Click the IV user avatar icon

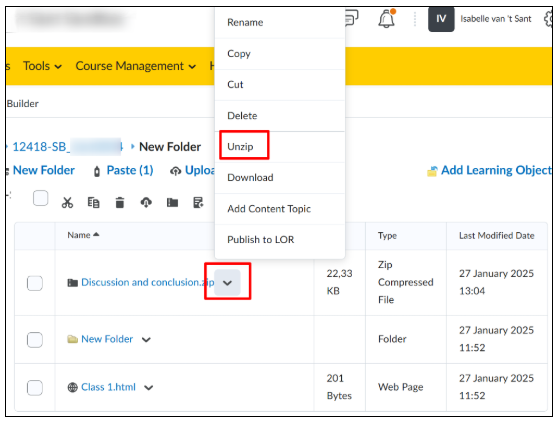441,19
